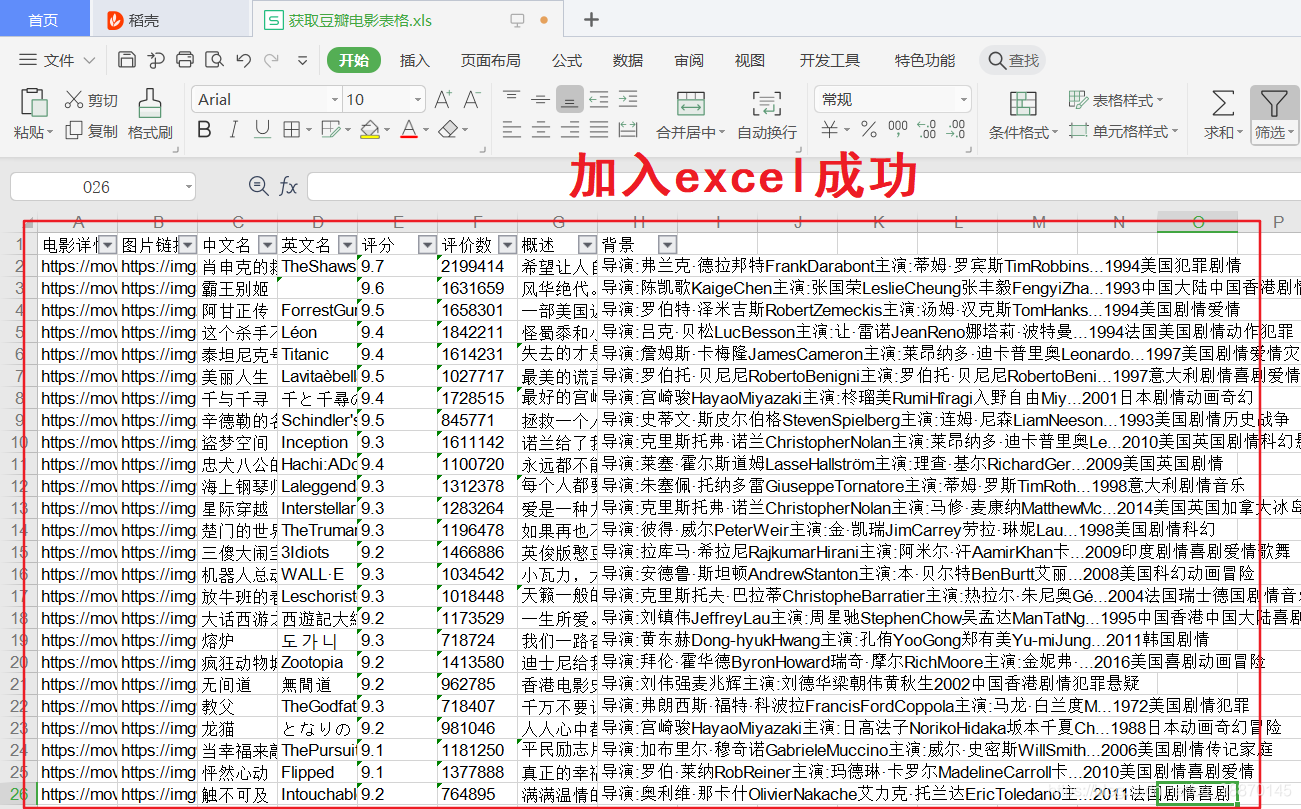This screenshot has height=809, width=1301.
Task: Click the Filter funnel icon
Action: (1273, 103)
